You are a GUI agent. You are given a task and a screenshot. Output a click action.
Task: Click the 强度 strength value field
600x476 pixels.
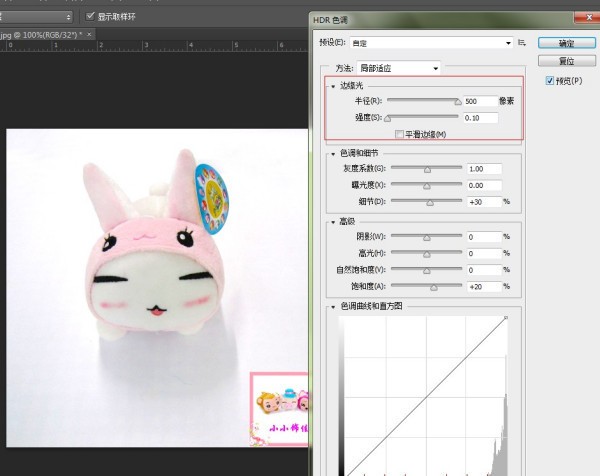[482, 118]
